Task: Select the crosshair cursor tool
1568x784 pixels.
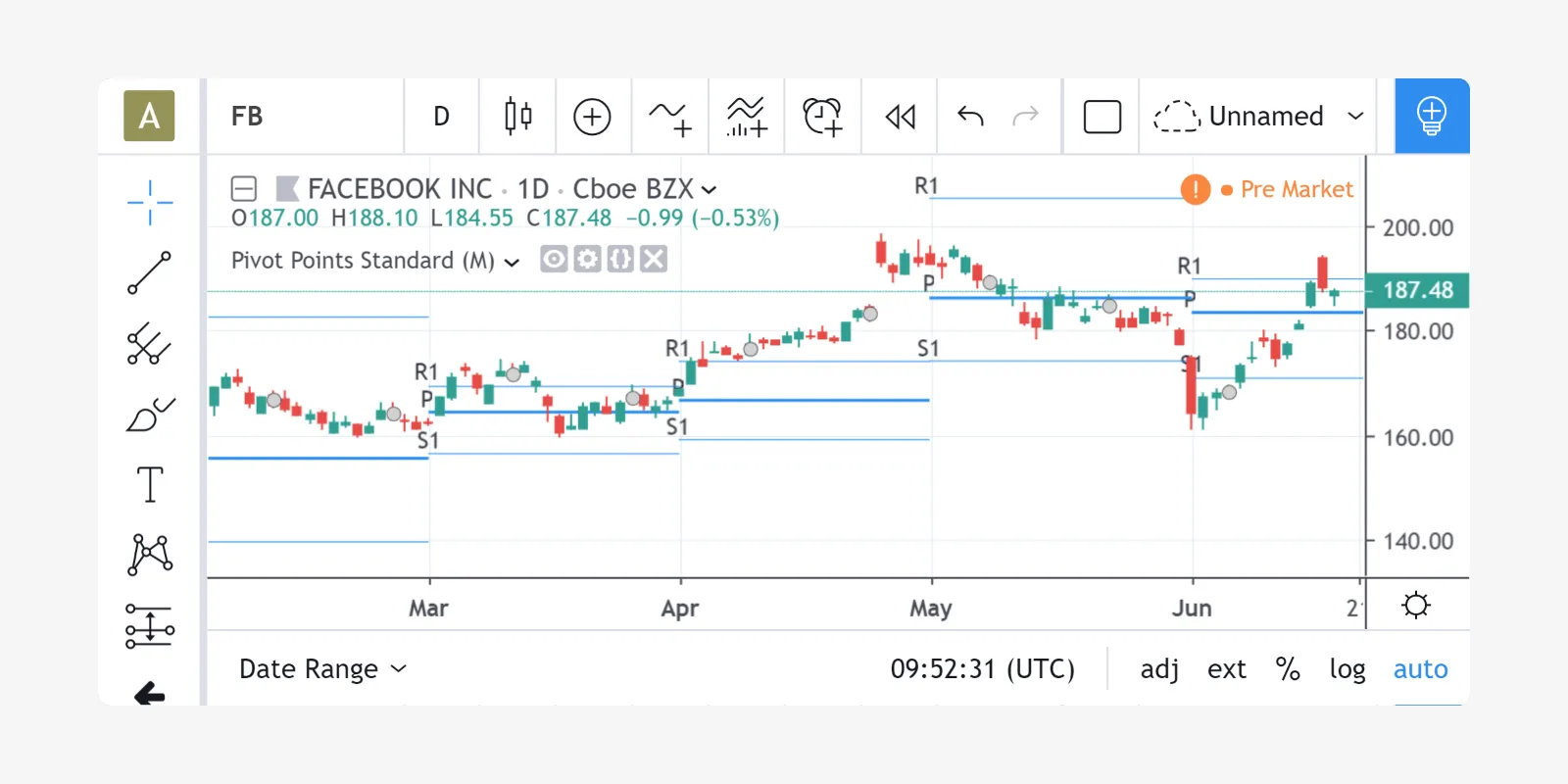Action: [x=150, y=203]
